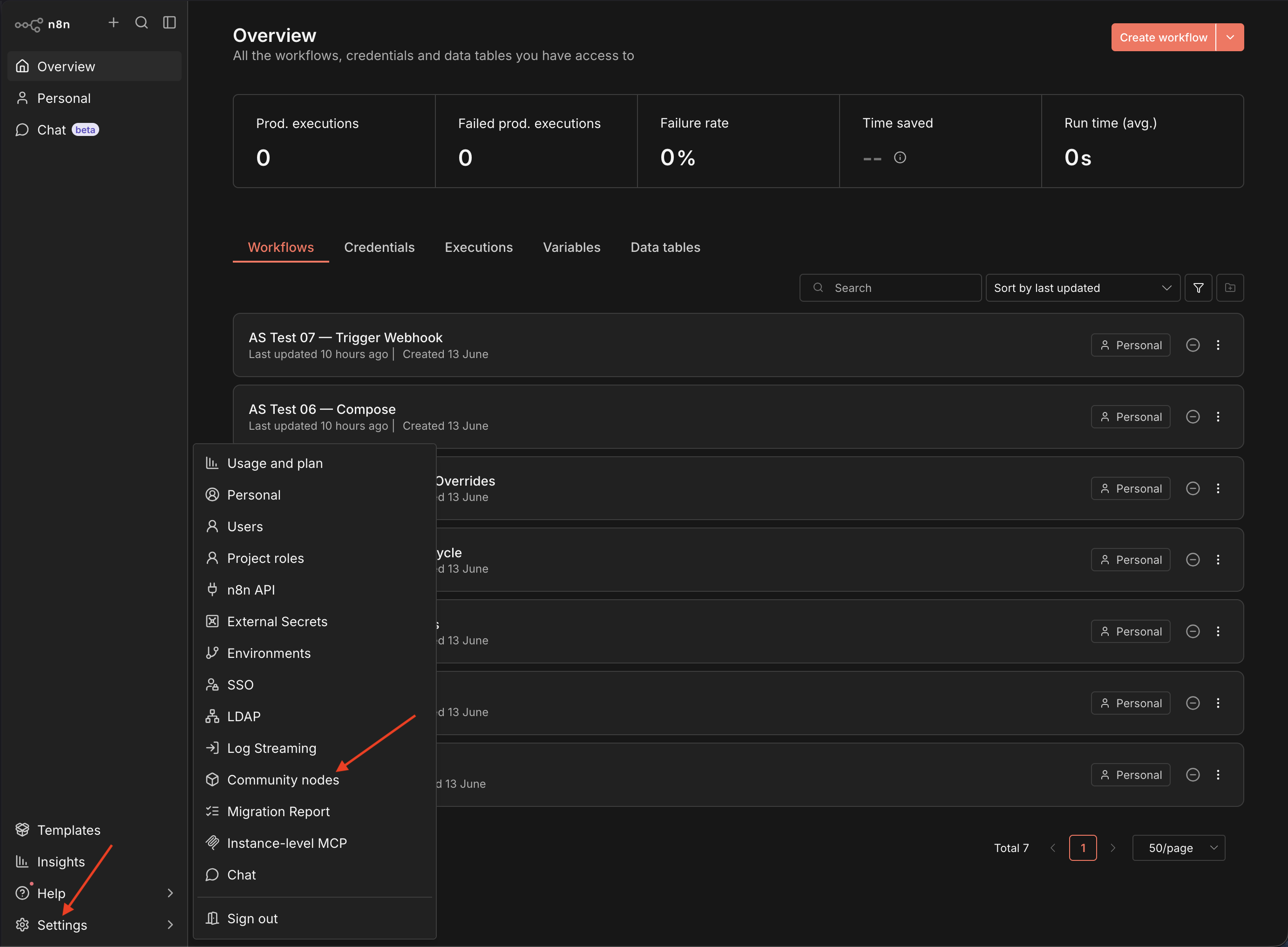Click the add folder icon button
Screen dimensions: 1288x947
1230,288
